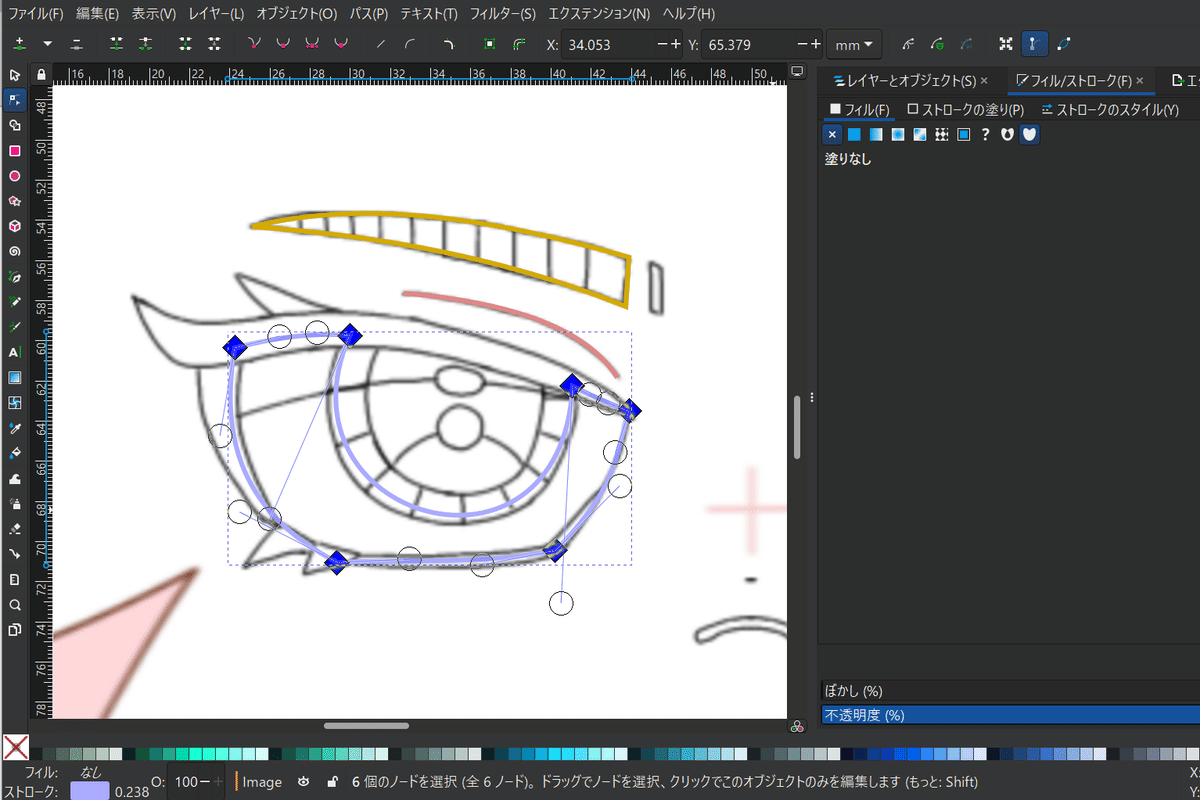
Task: Open the insert node options dropdown arrow
Action: [47, 44]
